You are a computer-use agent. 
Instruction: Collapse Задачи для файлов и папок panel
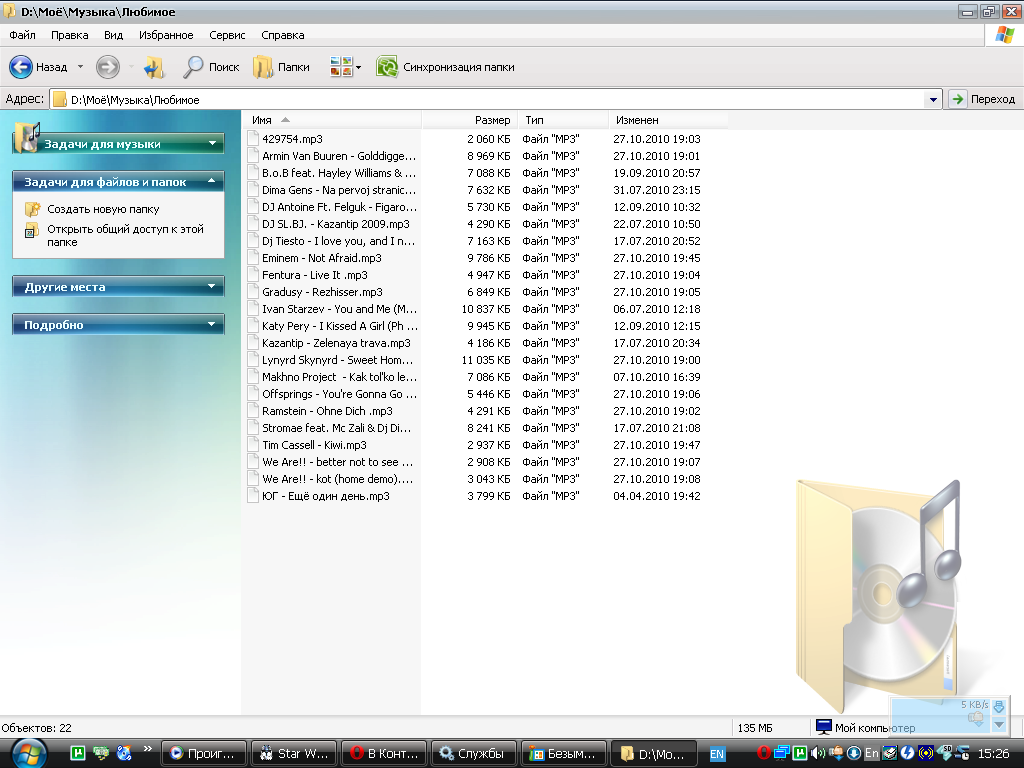212,181
